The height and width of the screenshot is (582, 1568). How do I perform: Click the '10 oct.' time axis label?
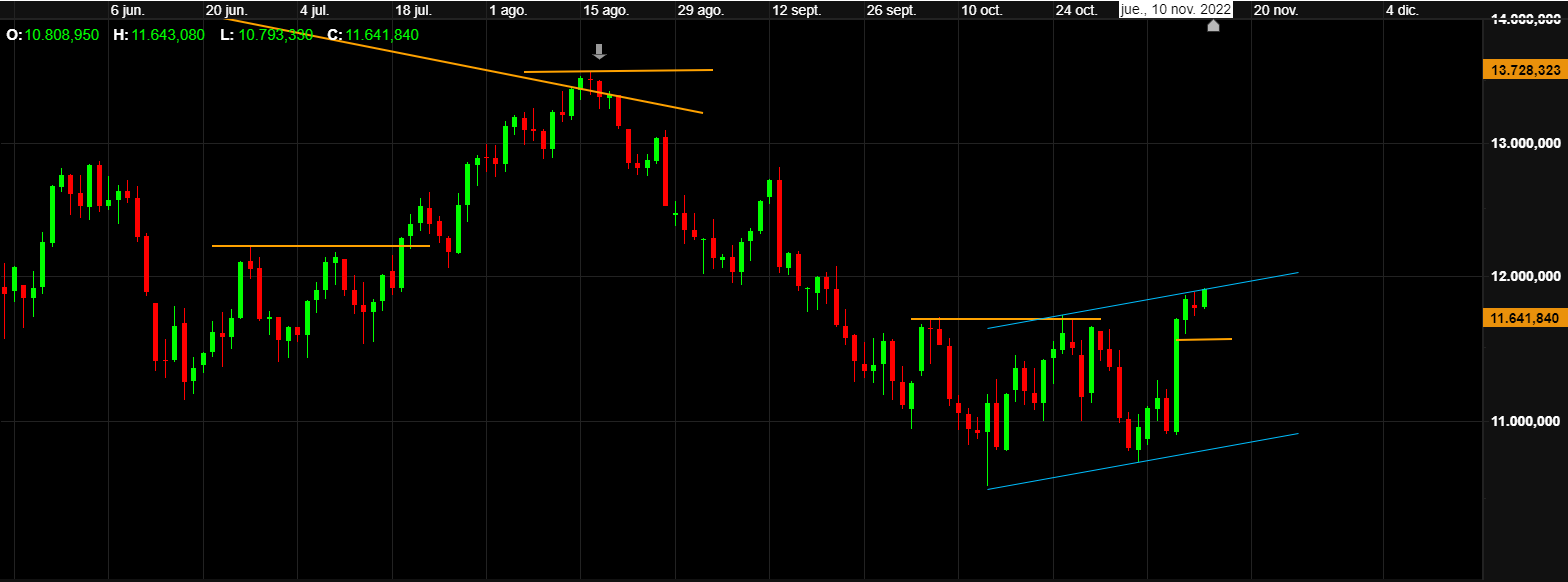tap(982, 10)
